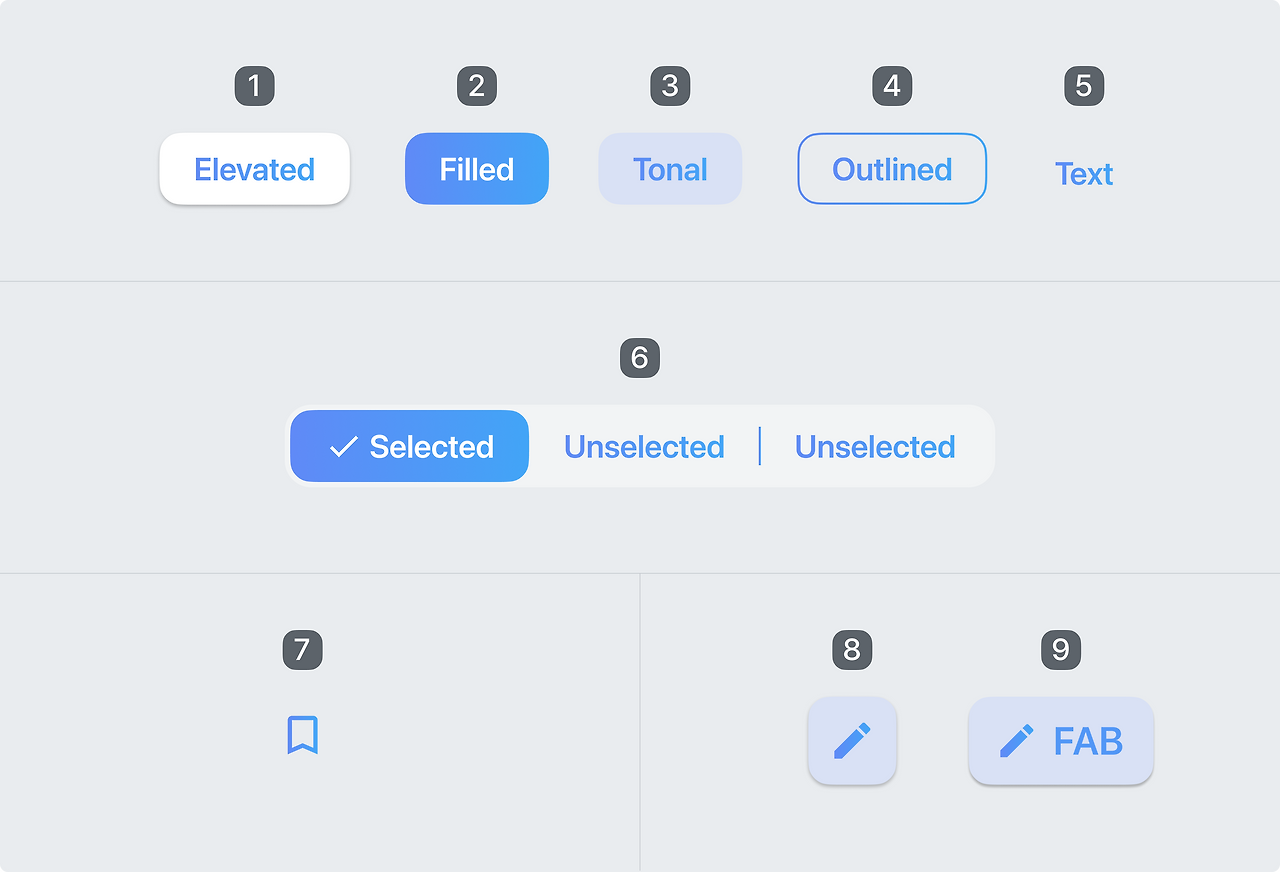Click the Outlined button
Image resolution: width=1280 pixels, height=872 pixels.
(892, 169)
